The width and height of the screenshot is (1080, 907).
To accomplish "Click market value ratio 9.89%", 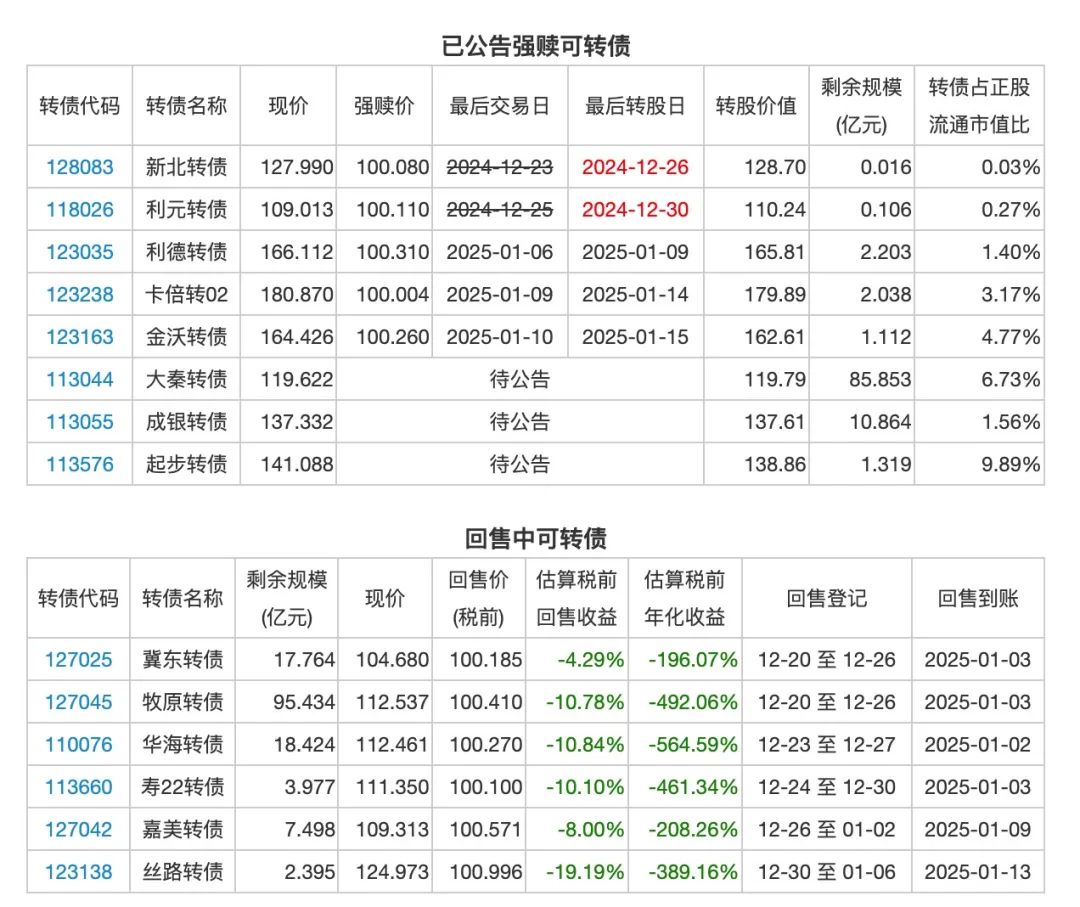I will (1010, 464).
